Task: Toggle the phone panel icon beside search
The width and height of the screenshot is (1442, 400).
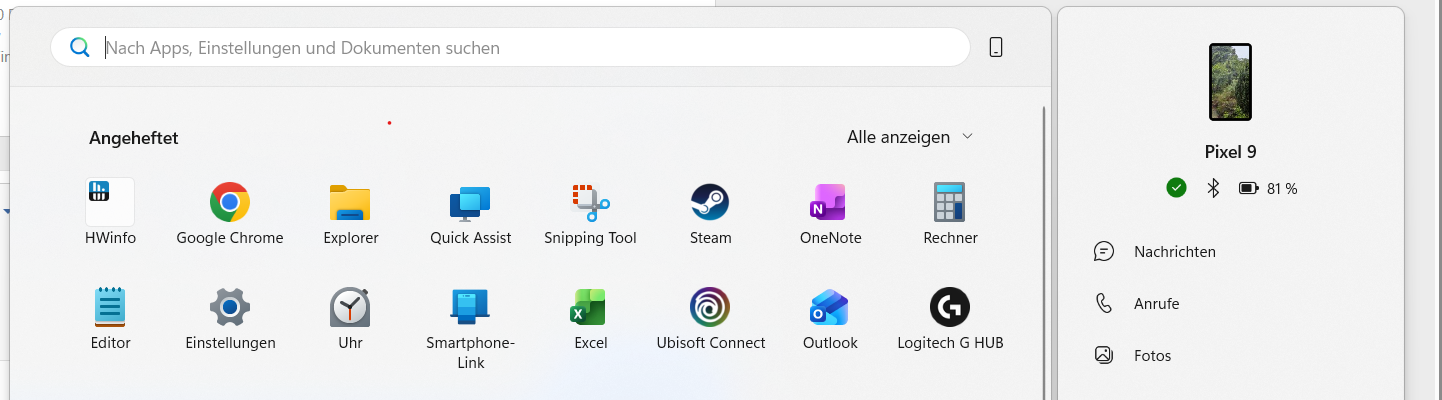Action: pyautogui.click(x=996, y=47)
